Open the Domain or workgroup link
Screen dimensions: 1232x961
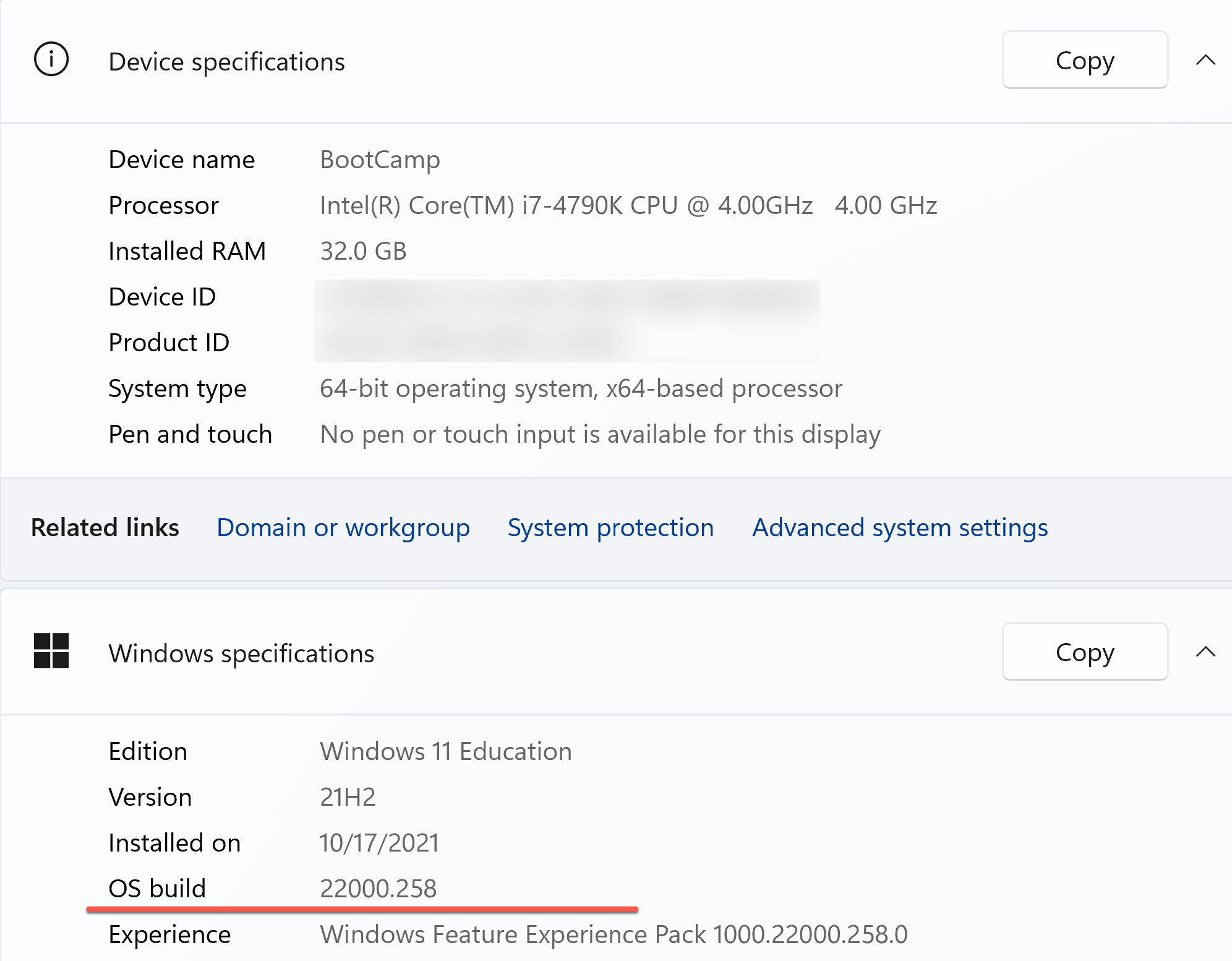(343, 527)
